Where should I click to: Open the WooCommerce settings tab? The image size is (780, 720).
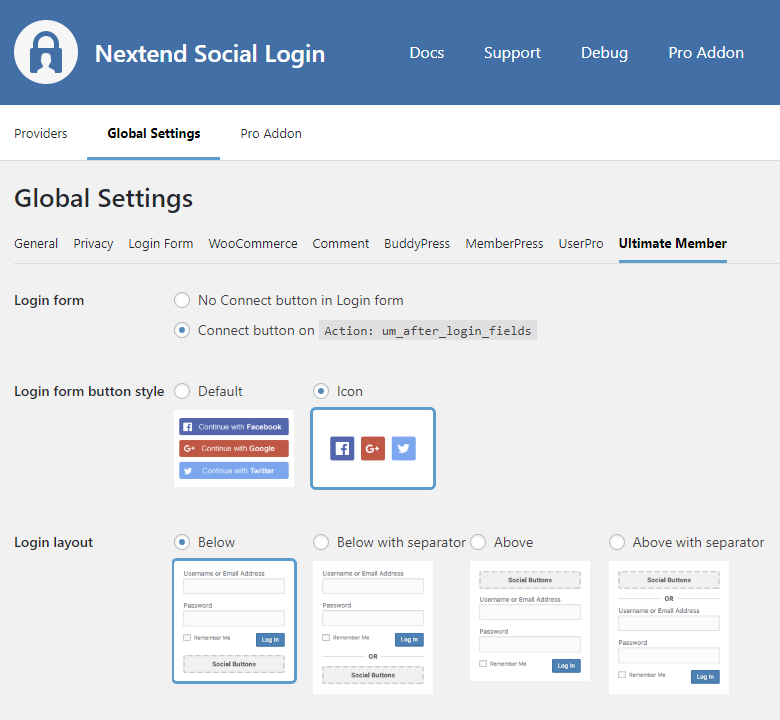tap(253, 243)
